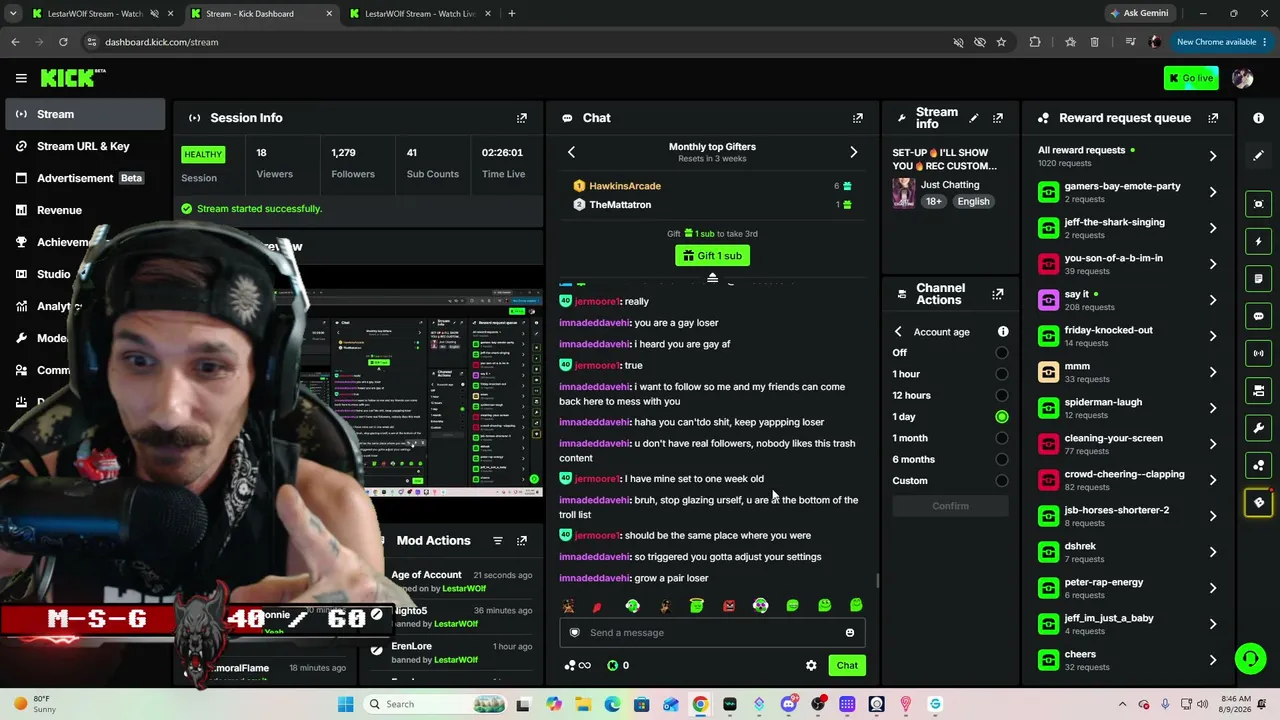Click the red angry emote in chat

click(x=729, y=605)
